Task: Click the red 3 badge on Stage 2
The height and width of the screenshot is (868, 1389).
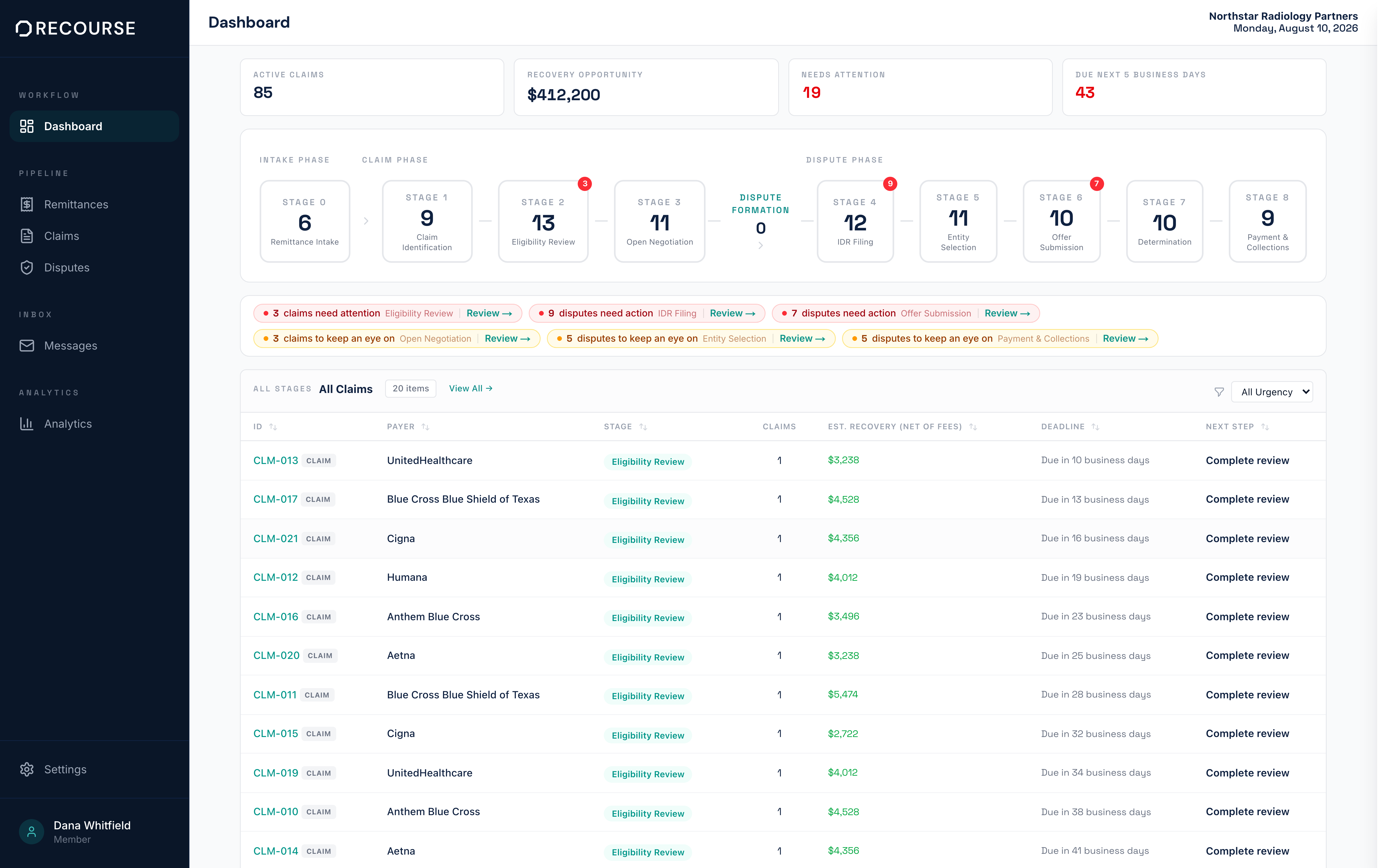Action: 585,184
